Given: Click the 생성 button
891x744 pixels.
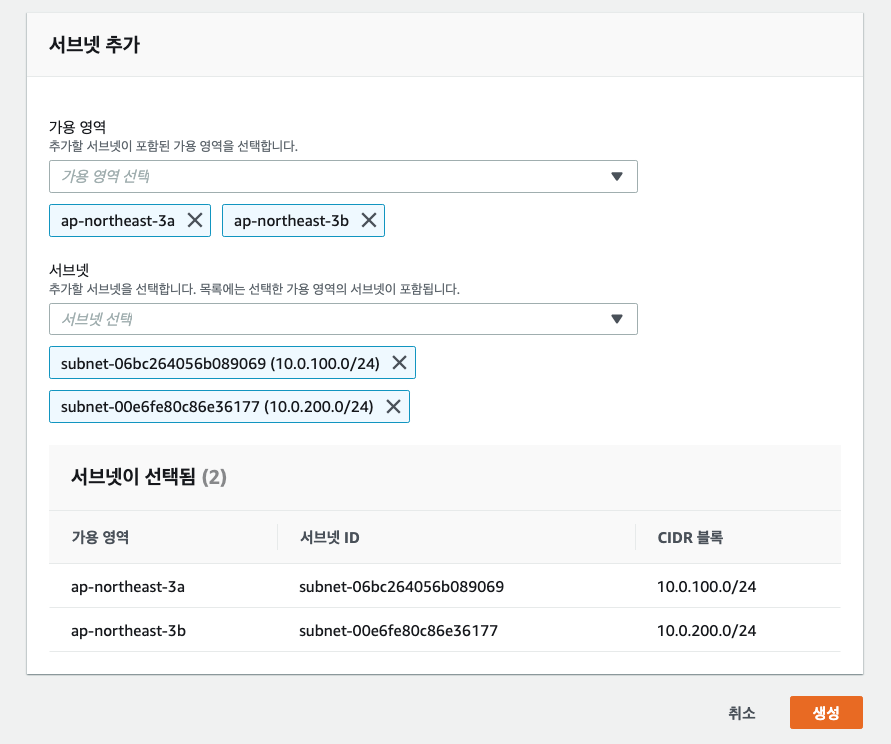Looking at the screenshot, I should click(x=826, y=712).
